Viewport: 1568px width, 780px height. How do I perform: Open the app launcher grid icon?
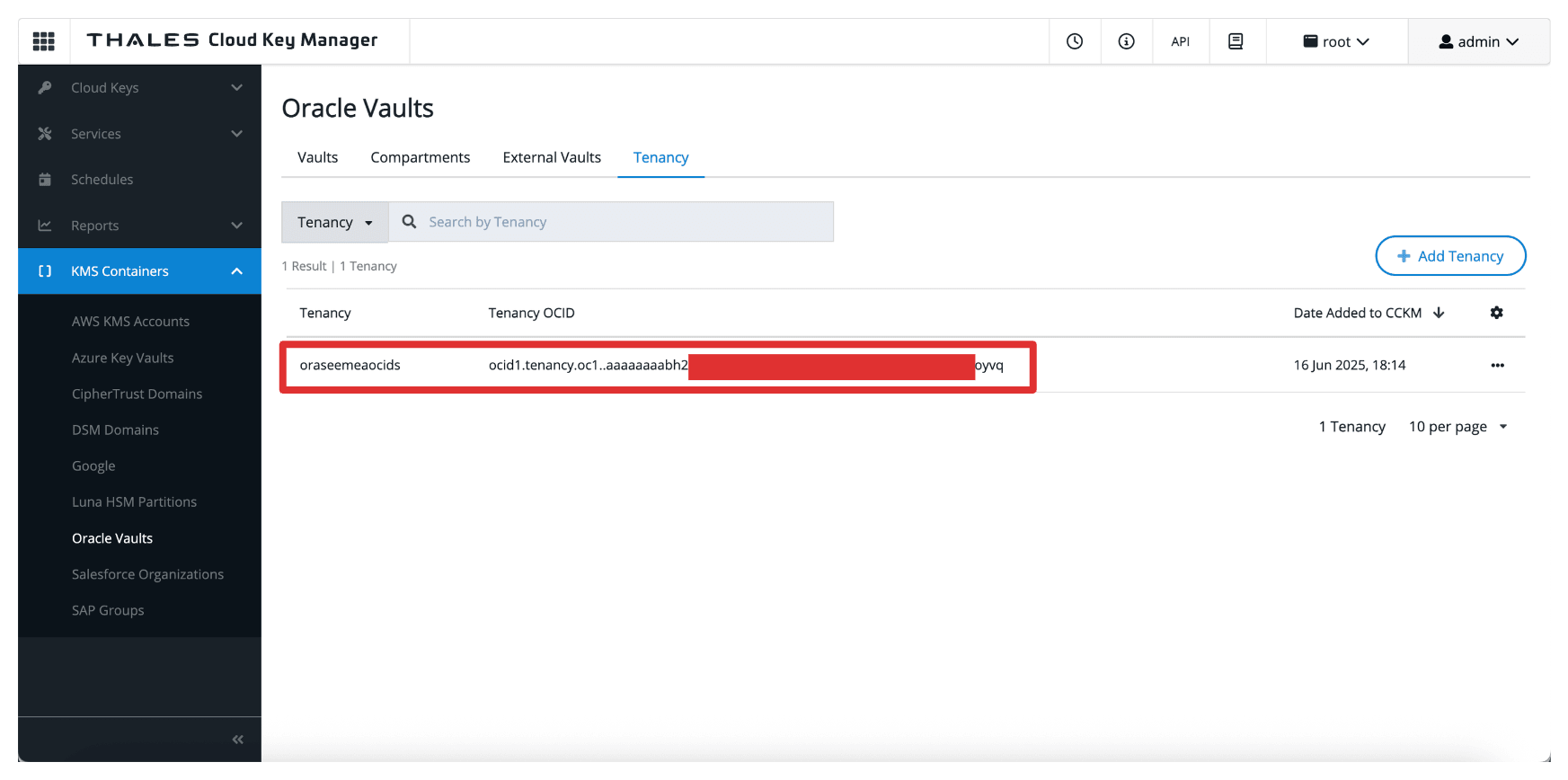point(44,41)
